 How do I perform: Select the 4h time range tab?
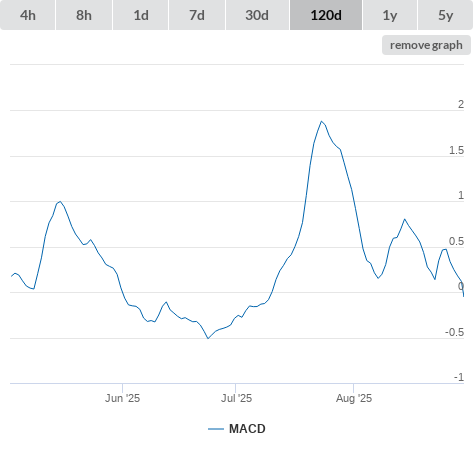tap(28, 15)
